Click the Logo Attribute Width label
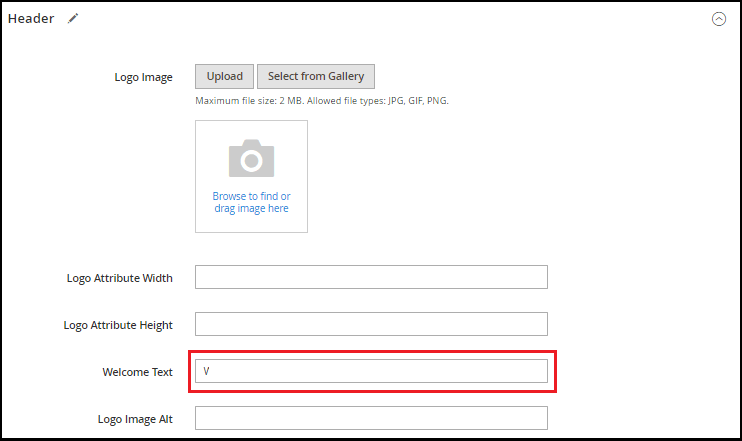The height and width of the screenshot is (441, 742). (119, 278)
